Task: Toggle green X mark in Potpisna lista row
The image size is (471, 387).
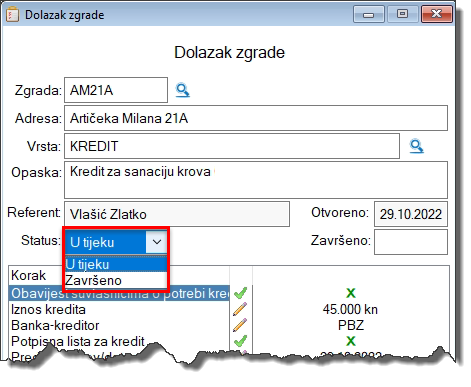Action: pos(351,341)
